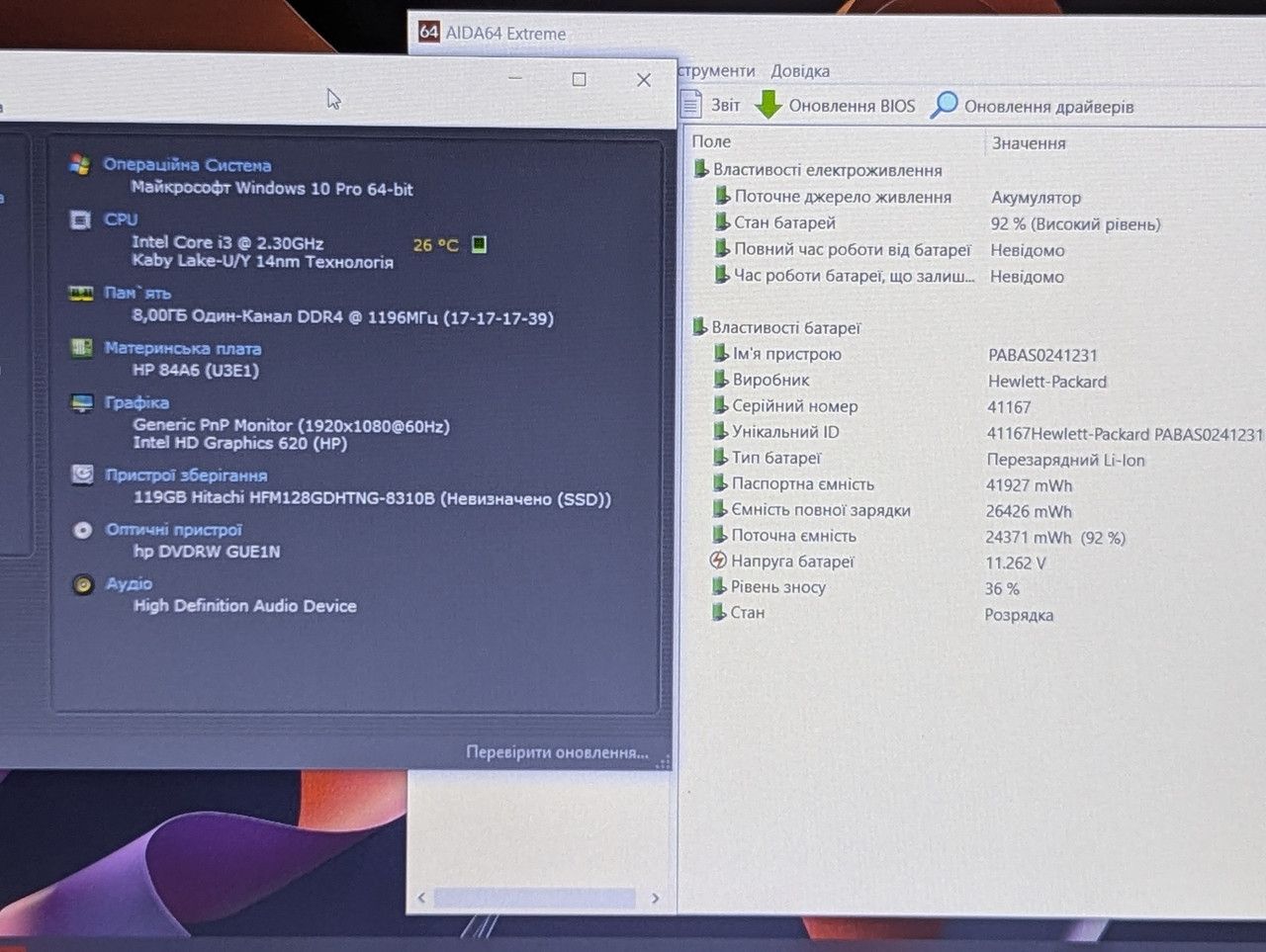The width and height of the screenshot is (1266, 952).
Task: Click the AIDA64 Extreme app icon in title bar
Action: point(428,32)
